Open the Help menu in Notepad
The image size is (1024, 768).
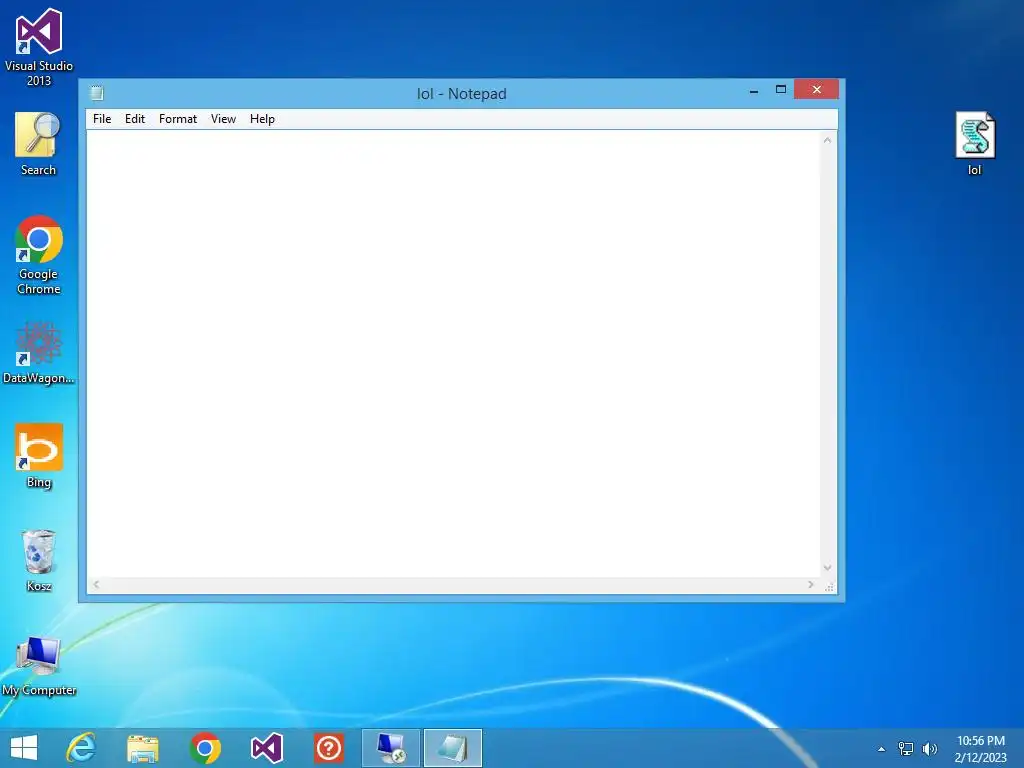coord(262,119)
